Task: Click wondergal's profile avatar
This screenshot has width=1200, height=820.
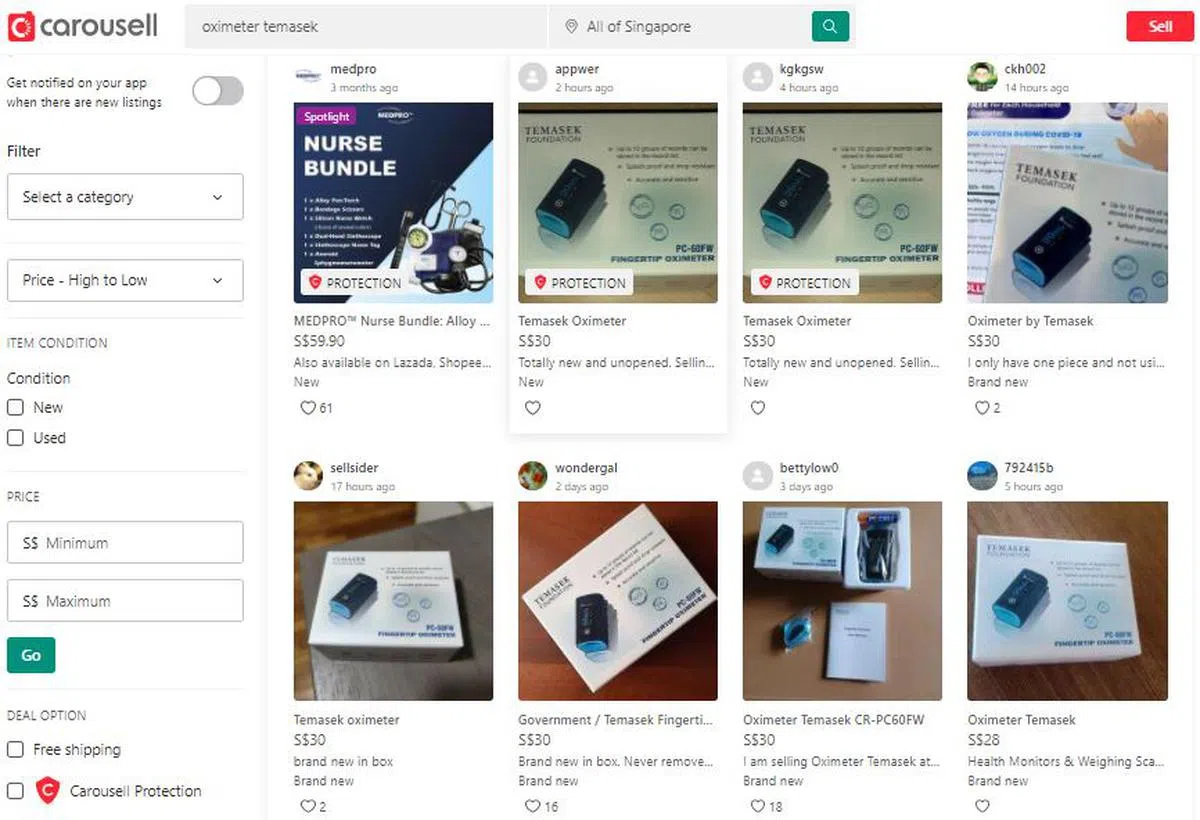Action: click(x=533, y=476)
